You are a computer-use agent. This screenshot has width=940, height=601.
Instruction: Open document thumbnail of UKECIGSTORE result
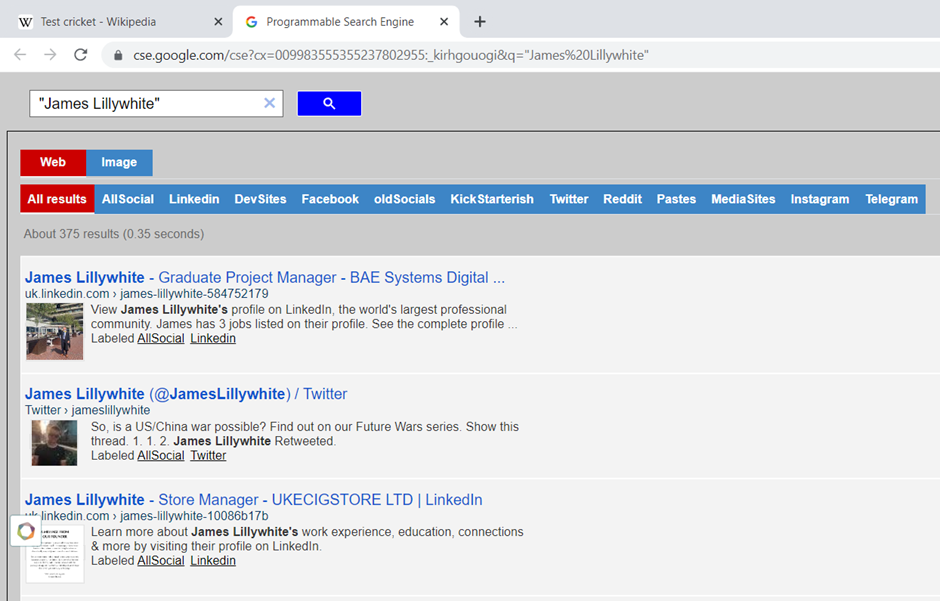point(55,554)
